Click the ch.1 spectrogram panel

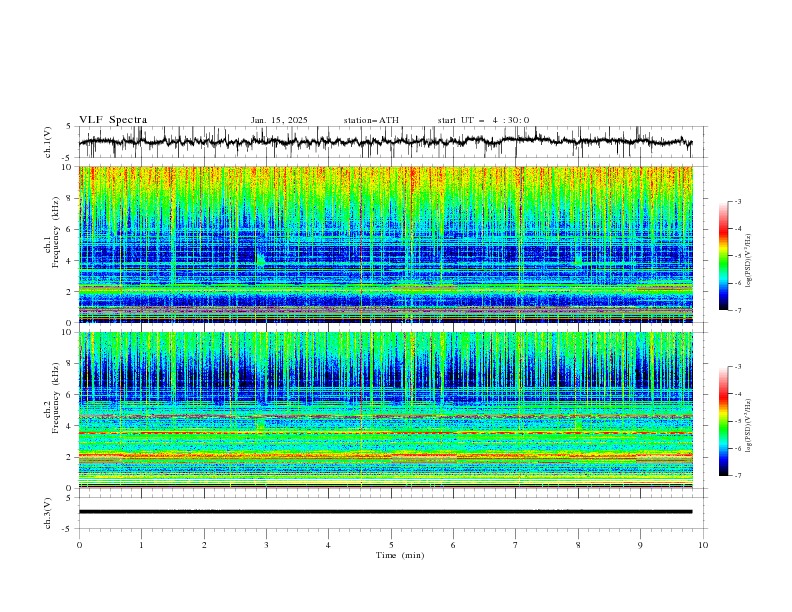tap(385, 244)
